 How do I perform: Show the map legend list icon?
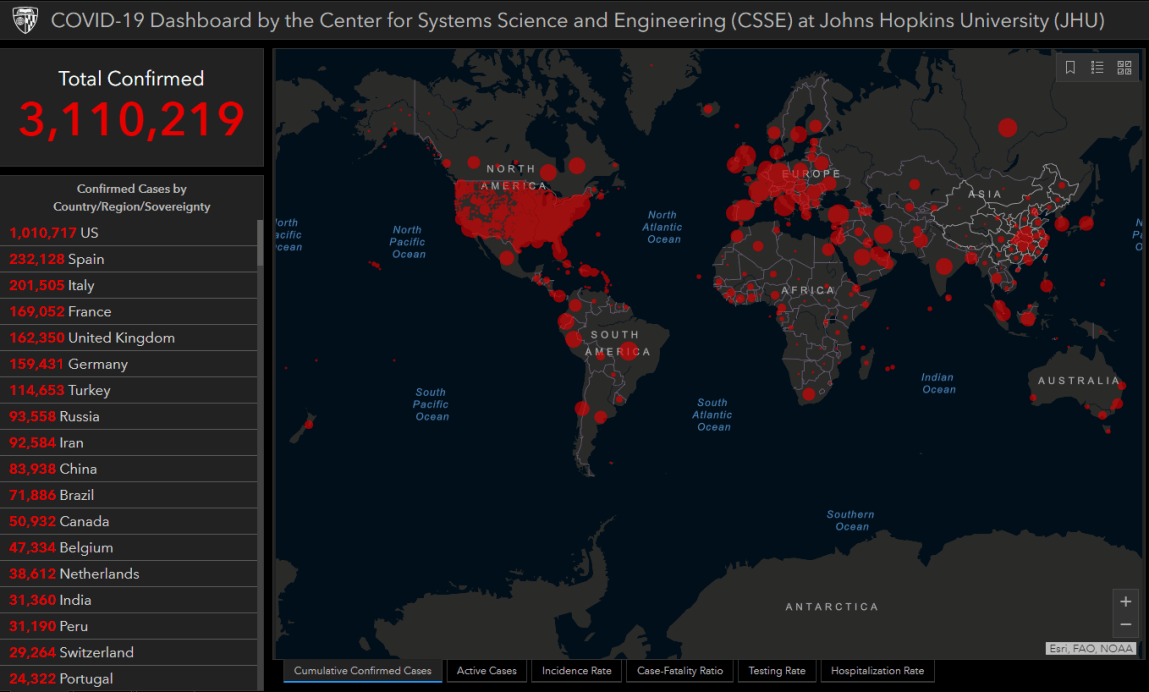1097,68
